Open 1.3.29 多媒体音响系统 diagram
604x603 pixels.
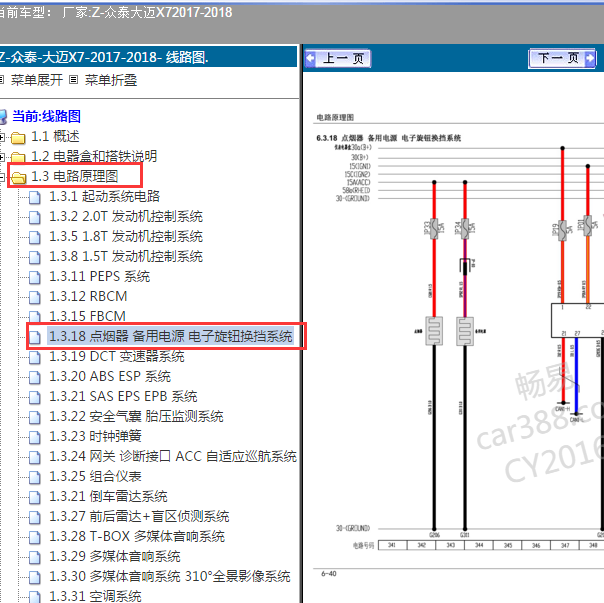point(115,556)
